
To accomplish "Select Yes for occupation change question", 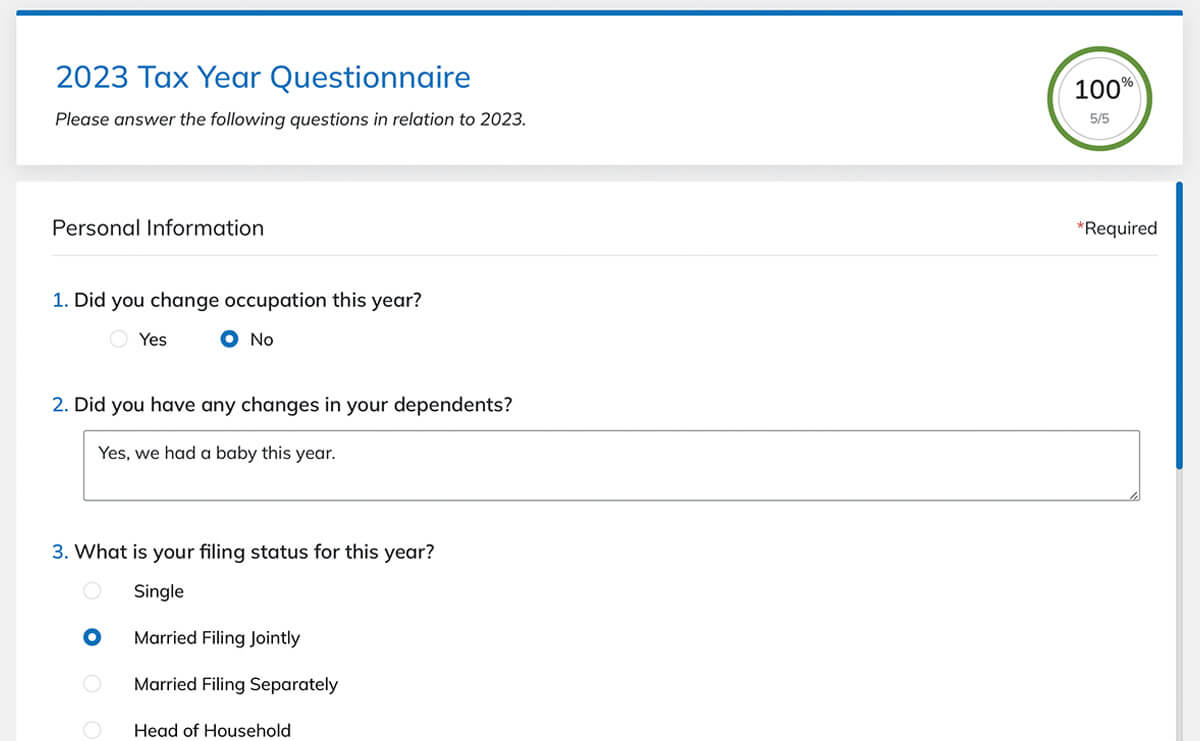I will [119, 339].
